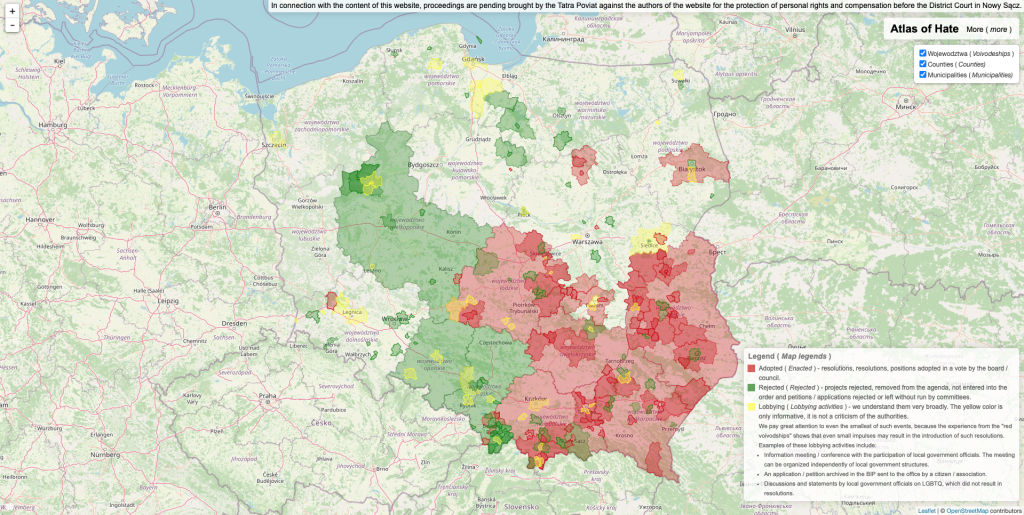Zoom in with the plus button
Image resolution: width=1024 pixels, height=515 pixels.
12,11
